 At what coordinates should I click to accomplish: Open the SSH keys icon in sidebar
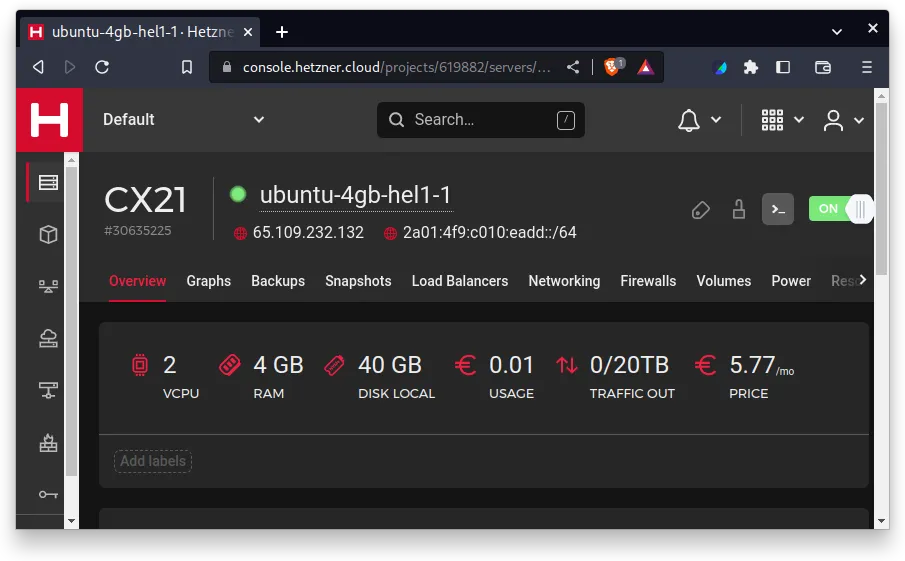click(x=48, y=494)
